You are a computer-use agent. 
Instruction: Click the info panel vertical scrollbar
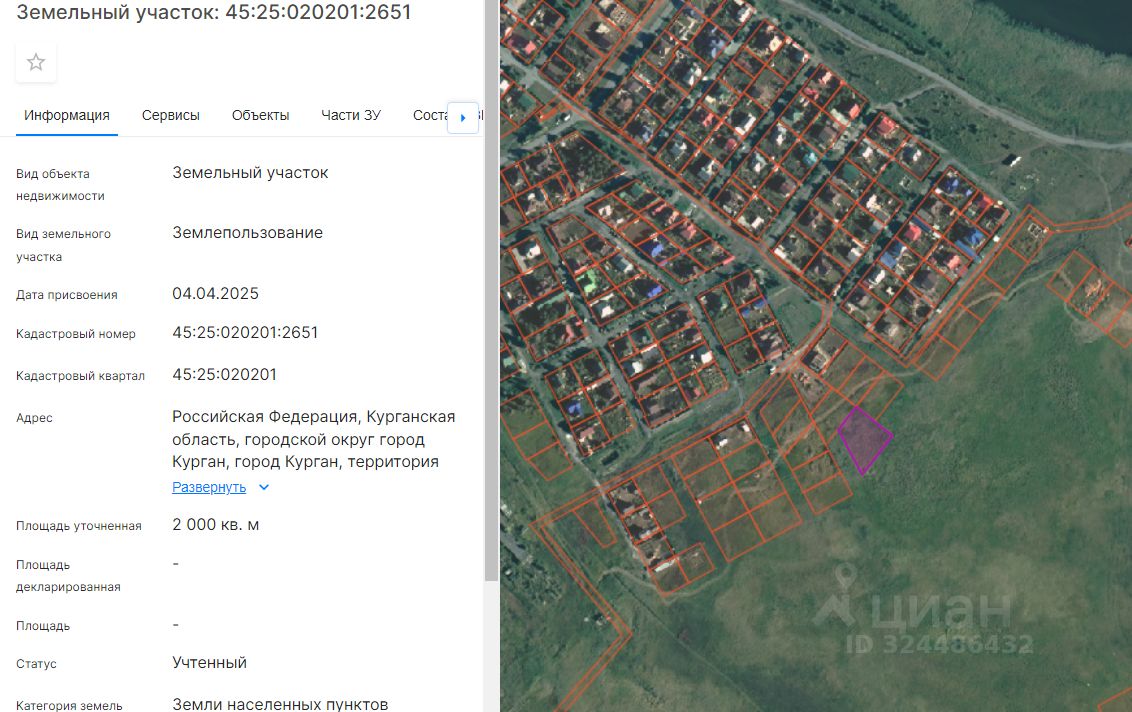(491, 289)
